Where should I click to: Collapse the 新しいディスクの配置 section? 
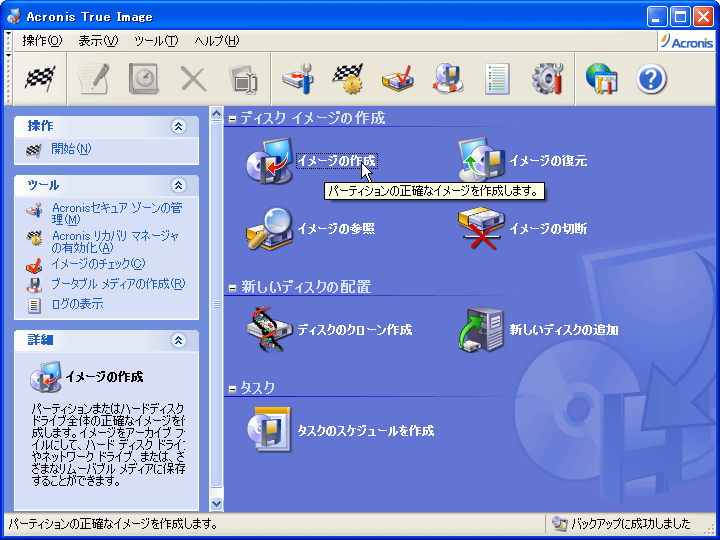pyautogui.click(x=232, y=288)
